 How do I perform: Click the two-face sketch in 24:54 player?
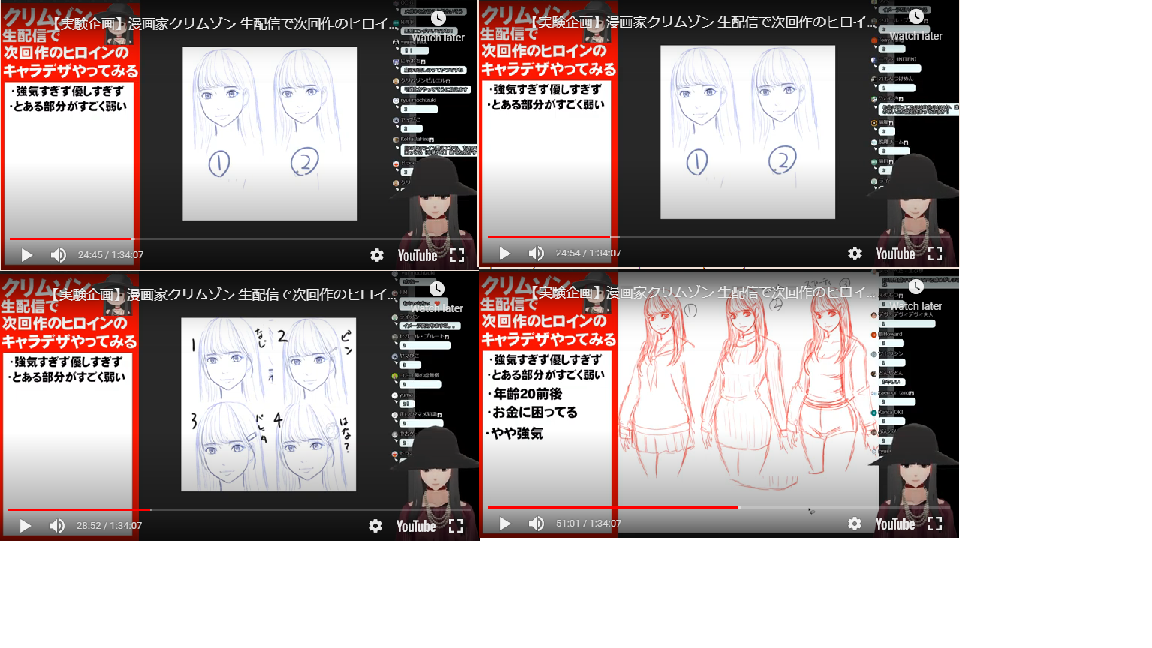tap(747, 132)
